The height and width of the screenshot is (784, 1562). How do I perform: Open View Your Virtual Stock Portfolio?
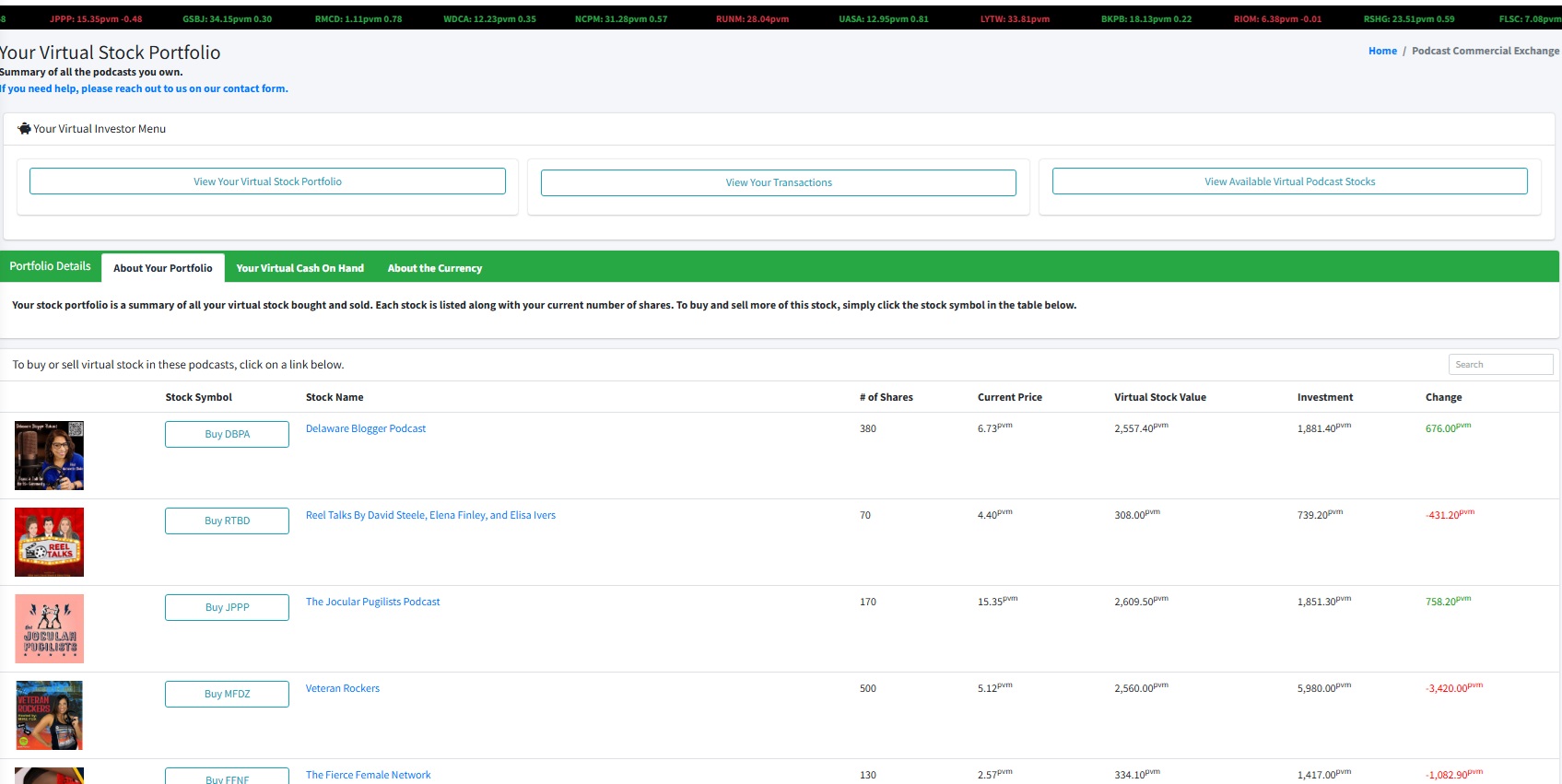click(x=267, y=181)
